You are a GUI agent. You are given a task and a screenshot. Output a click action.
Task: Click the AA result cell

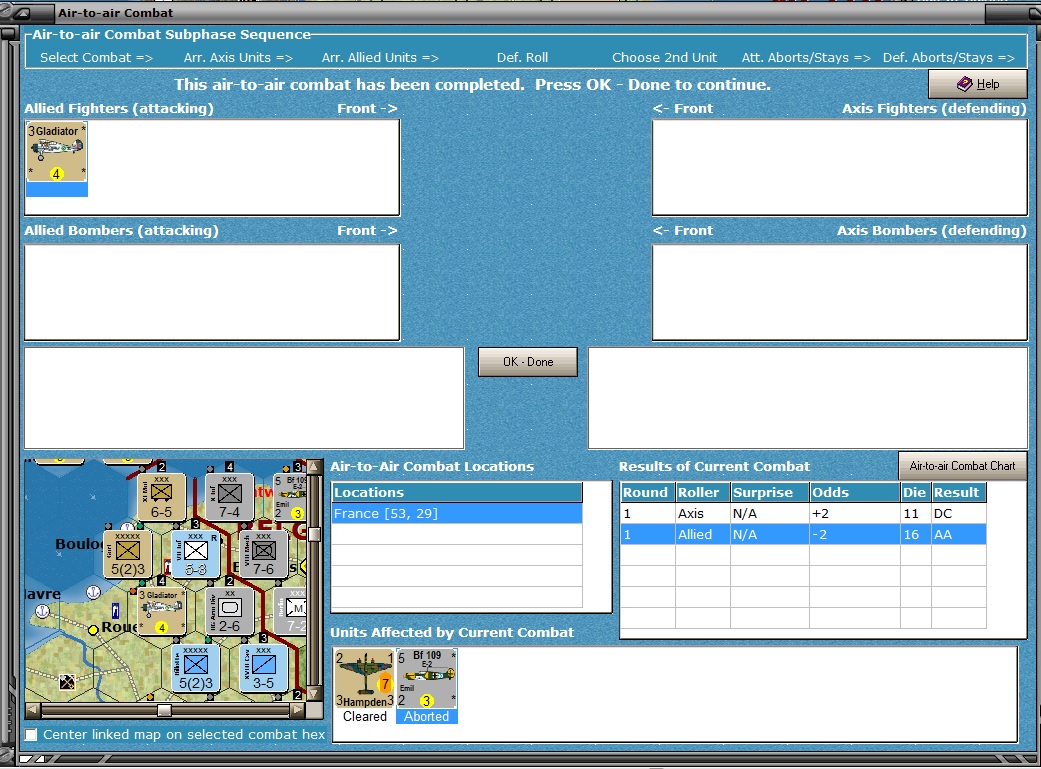(x=959, y=535)
